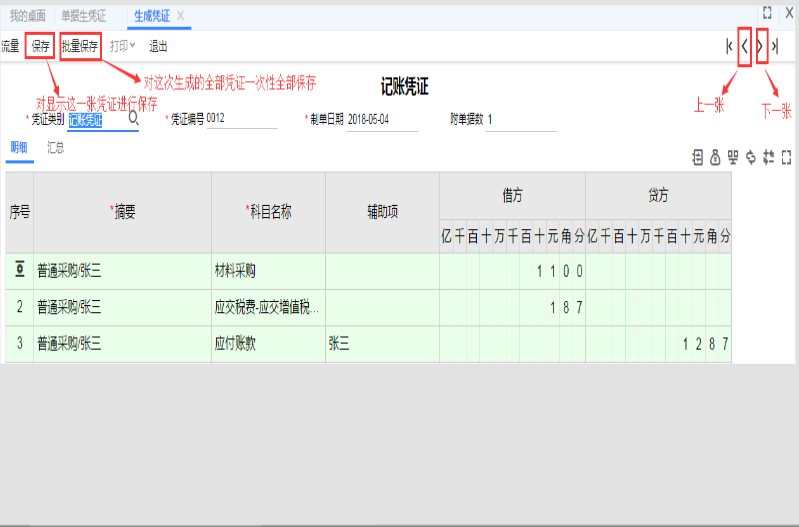Open the 单据生凭证 tab
799x527 pixels.
tap(83, 15)
